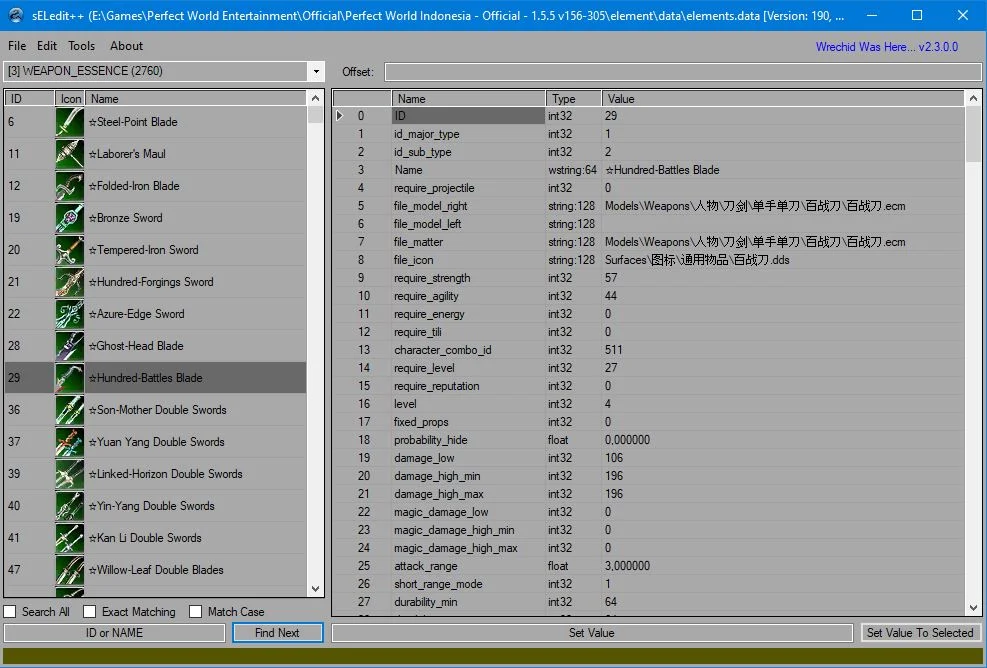The height and width of the screenshot is (668, 987).
Task: Click the sELedit++ app icon in title bar
Action: (x=16, y=15)
